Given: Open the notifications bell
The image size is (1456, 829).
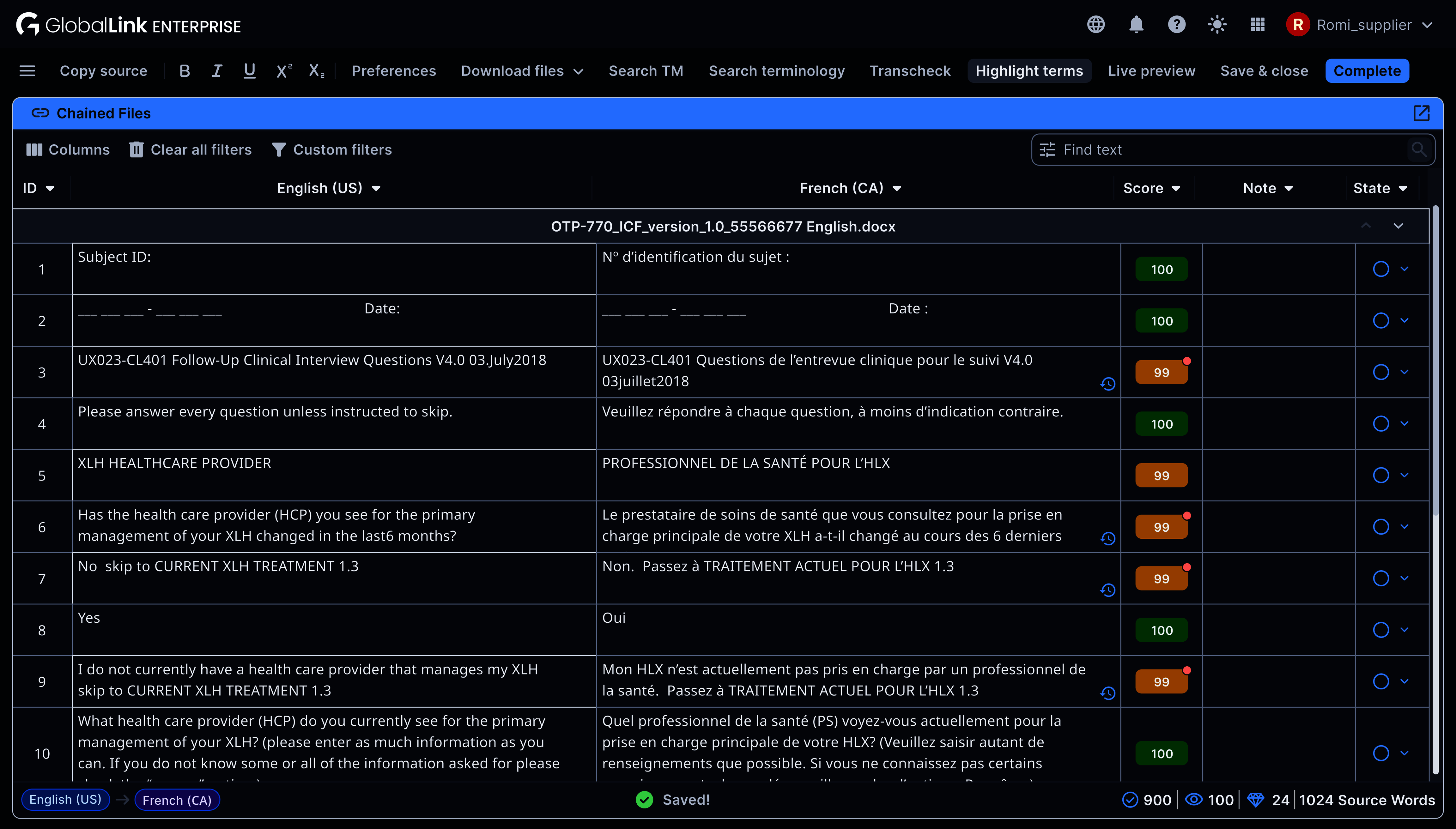Looking at the screenshot, I should click(x=1136, y=24).
